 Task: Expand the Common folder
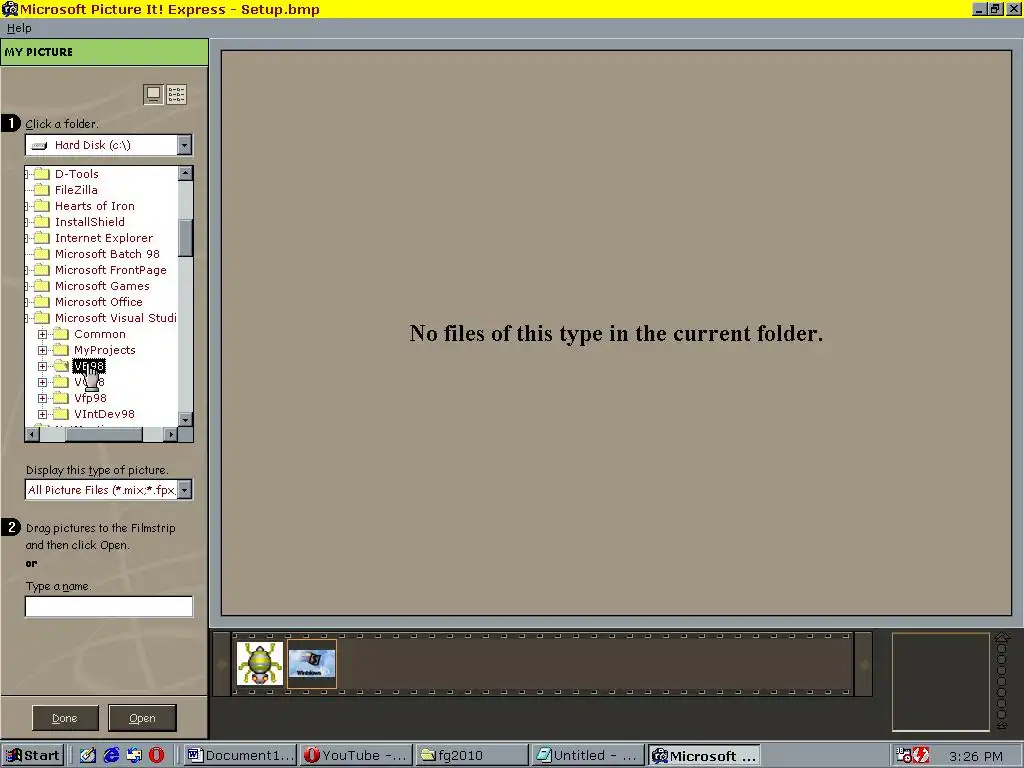coord(42,334)
